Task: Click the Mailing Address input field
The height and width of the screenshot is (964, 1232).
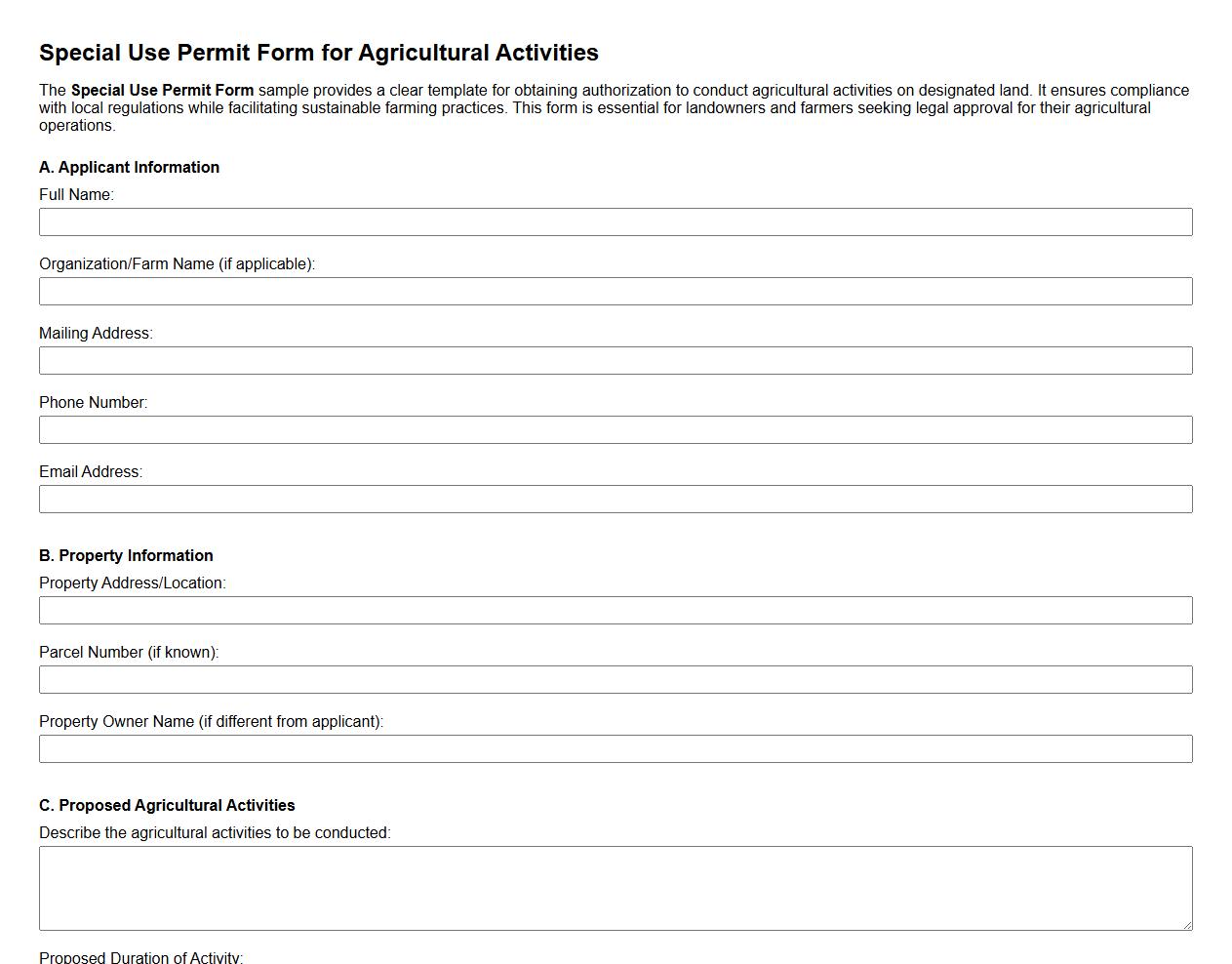Action: point(616,360)
